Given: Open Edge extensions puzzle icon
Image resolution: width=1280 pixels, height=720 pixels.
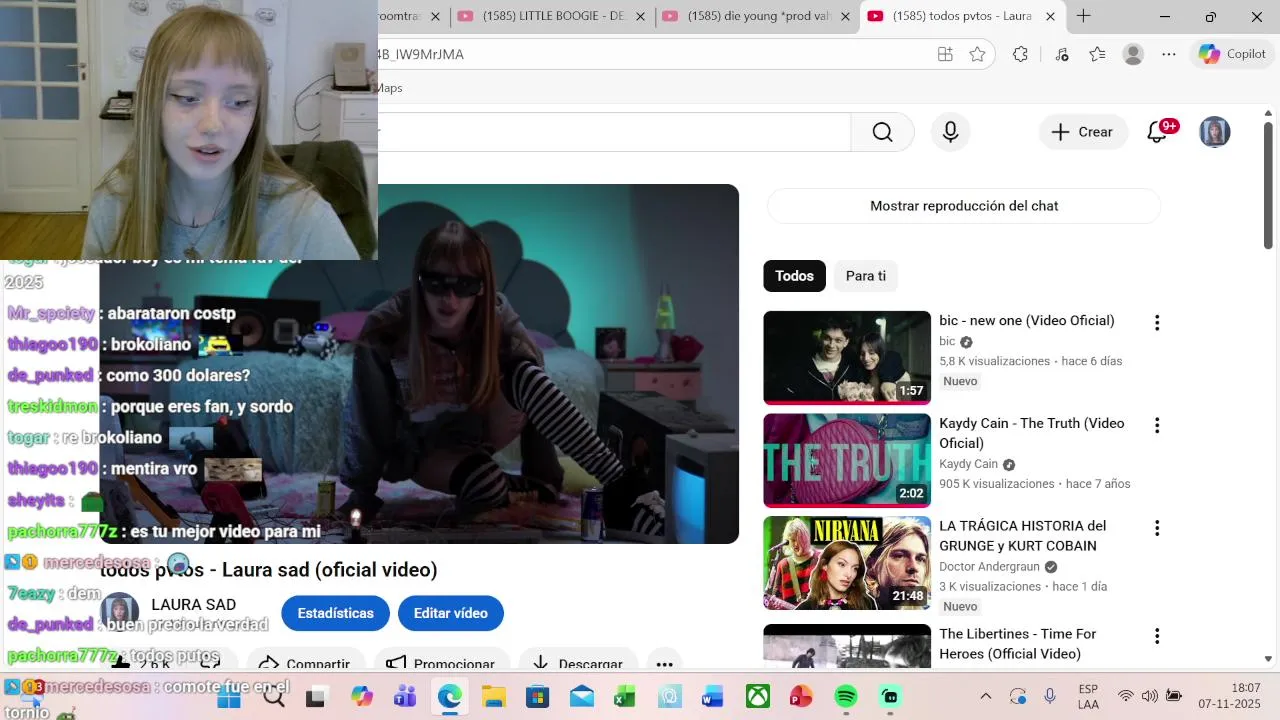Looking at the screenshot, I should click(1020, 54).
